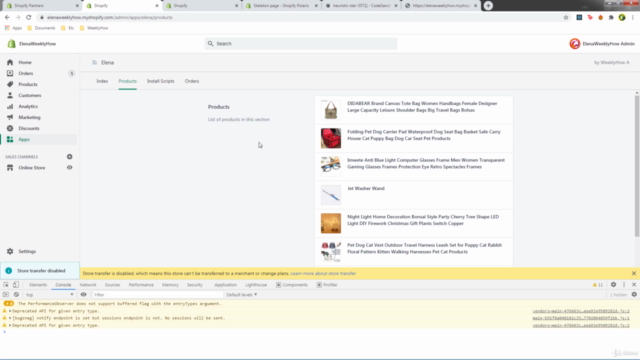The height and width of the screenshot is (360, 640).
Task: Close the yellow store transfer banner
Action: click(x=633, y=273)
